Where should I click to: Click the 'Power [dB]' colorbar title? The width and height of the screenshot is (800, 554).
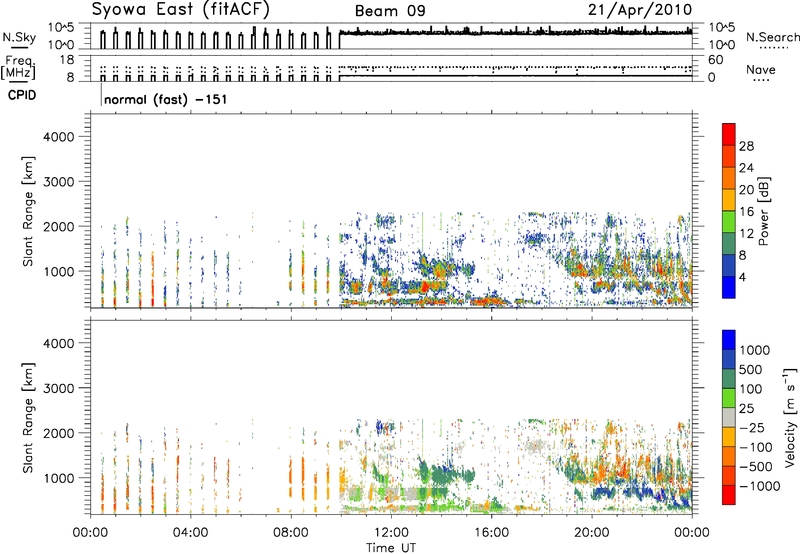pos(764,211)
